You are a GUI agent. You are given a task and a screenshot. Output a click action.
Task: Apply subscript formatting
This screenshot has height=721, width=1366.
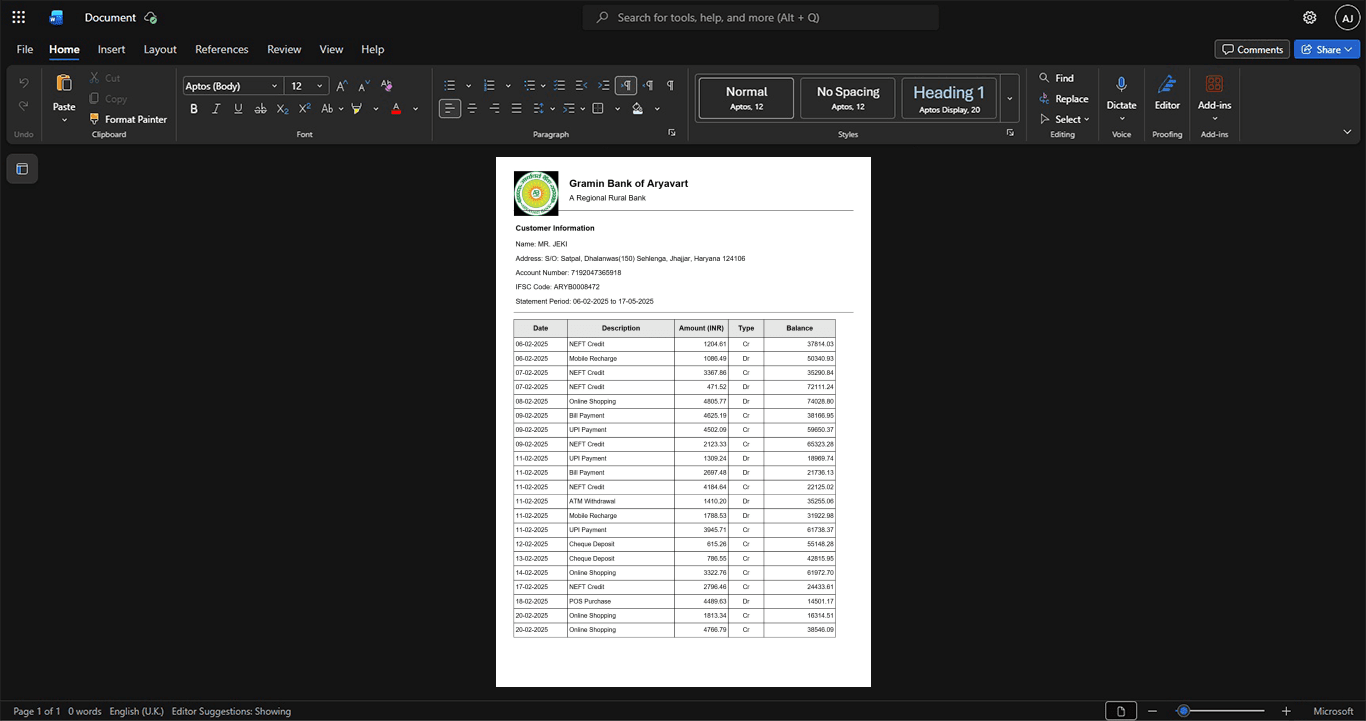283,109
